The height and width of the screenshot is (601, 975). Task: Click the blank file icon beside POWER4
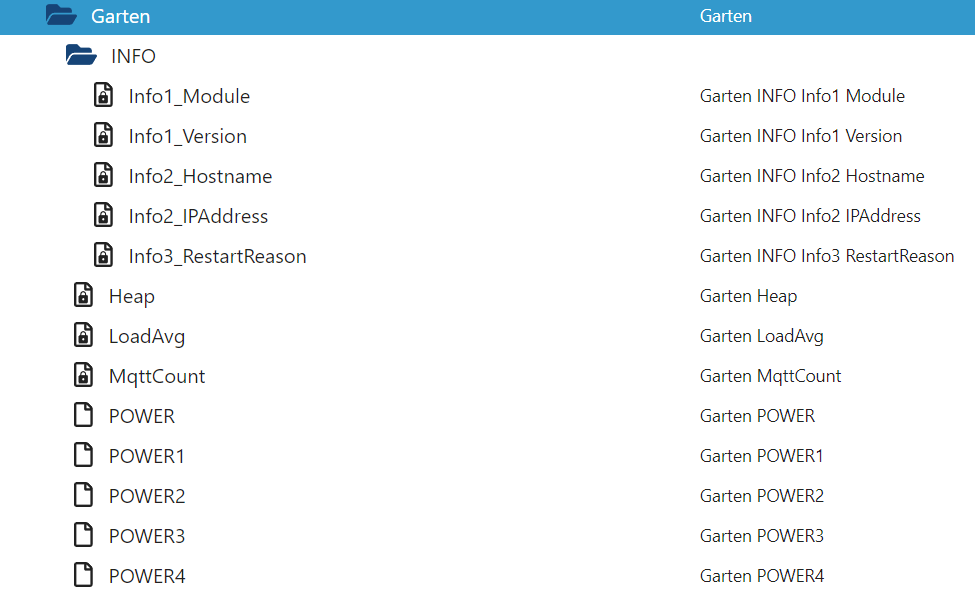[x=83, y=576]
